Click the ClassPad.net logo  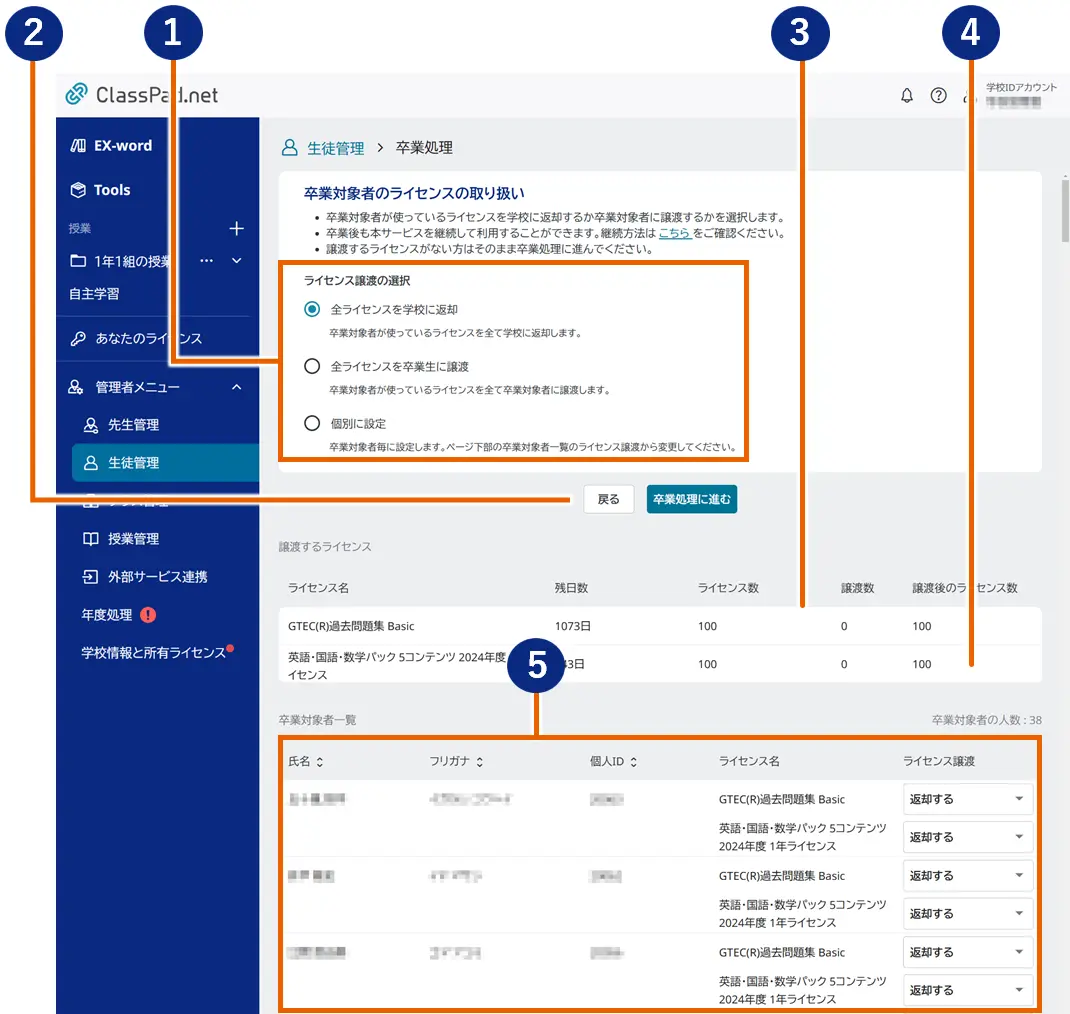(142, 95)
